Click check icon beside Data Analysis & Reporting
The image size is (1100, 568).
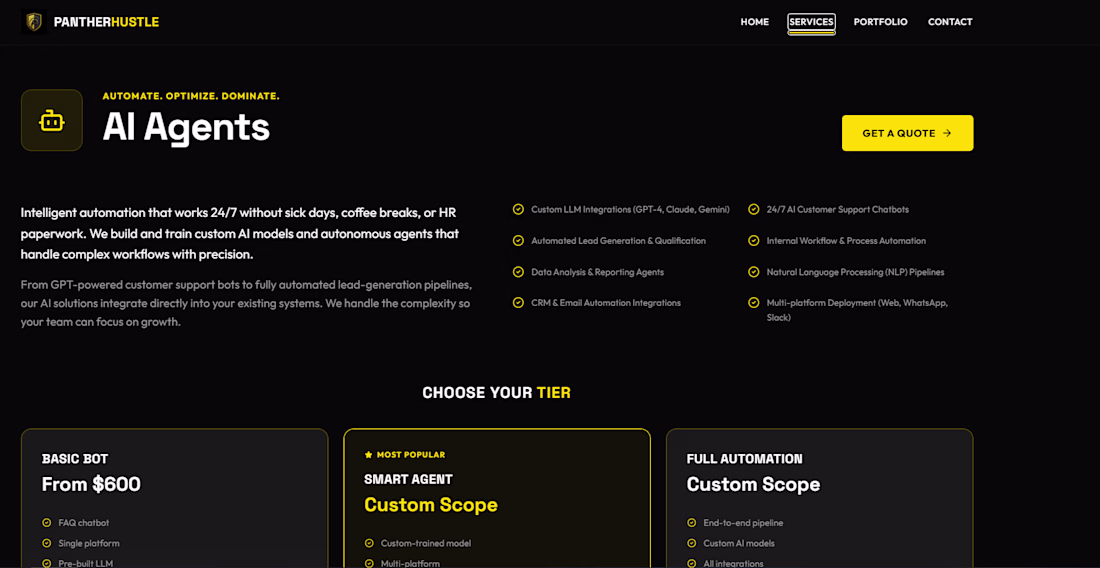click(518, 271)
